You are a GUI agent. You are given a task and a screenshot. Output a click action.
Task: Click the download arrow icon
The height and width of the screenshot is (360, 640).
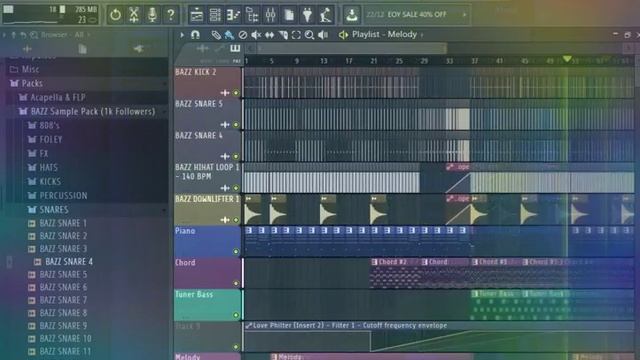click(351, 15)
